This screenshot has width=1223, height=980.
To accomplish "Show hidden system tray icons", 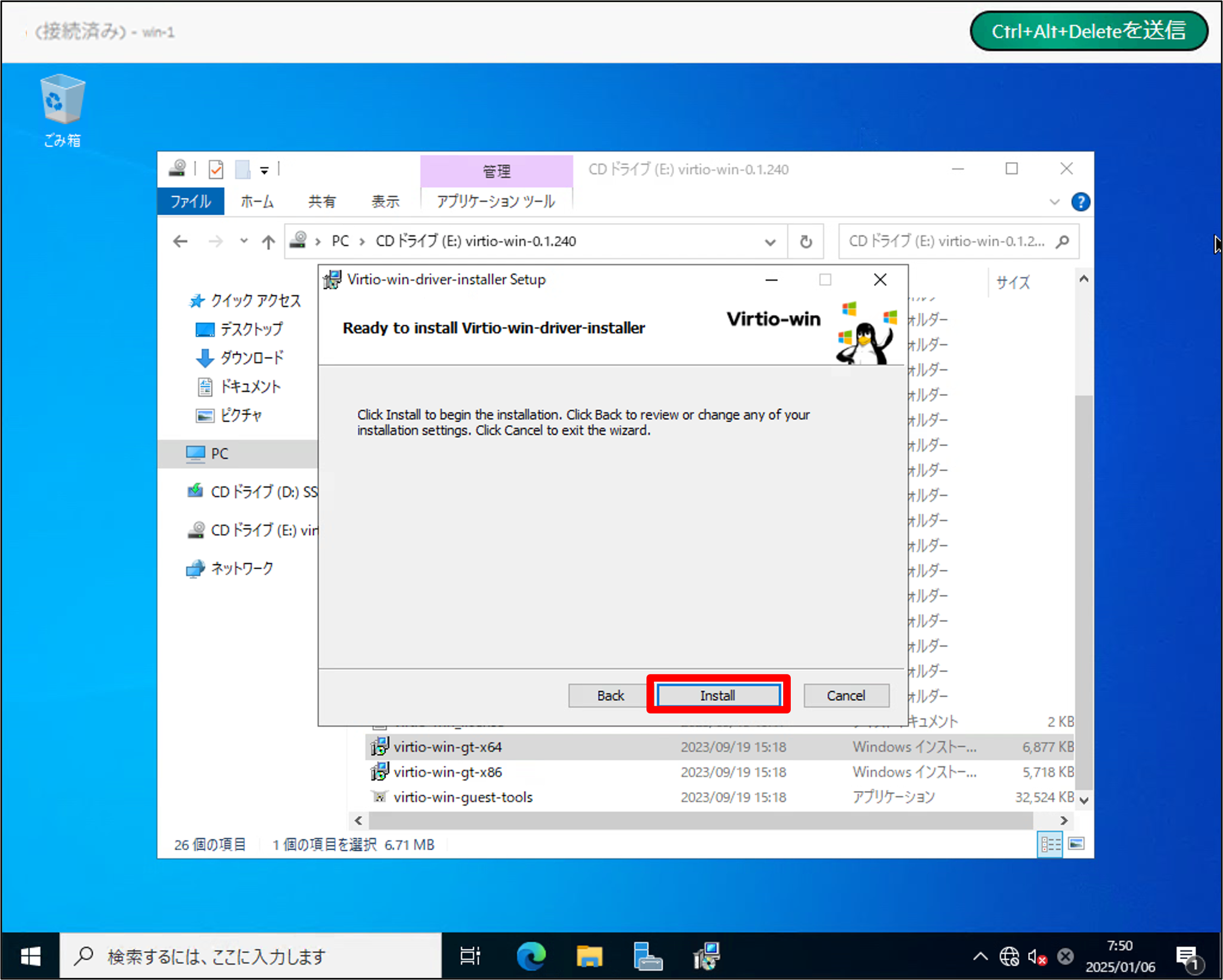I will [980, 957].
